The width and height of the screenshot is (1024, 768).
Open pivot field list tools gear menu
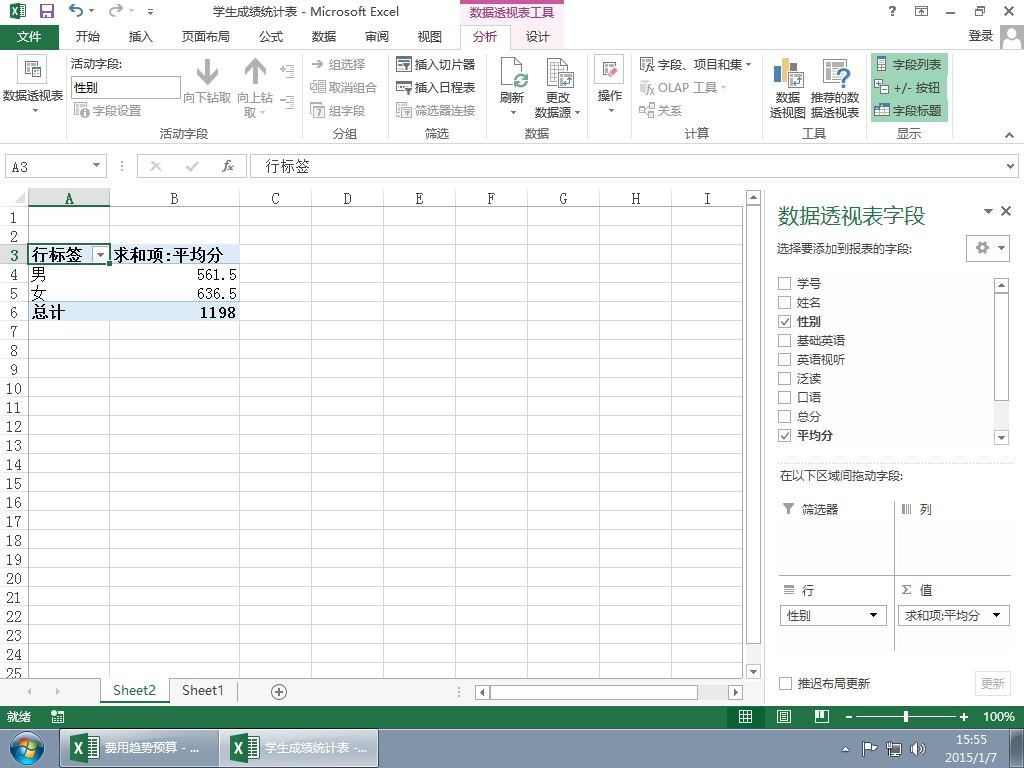point(988,248)
